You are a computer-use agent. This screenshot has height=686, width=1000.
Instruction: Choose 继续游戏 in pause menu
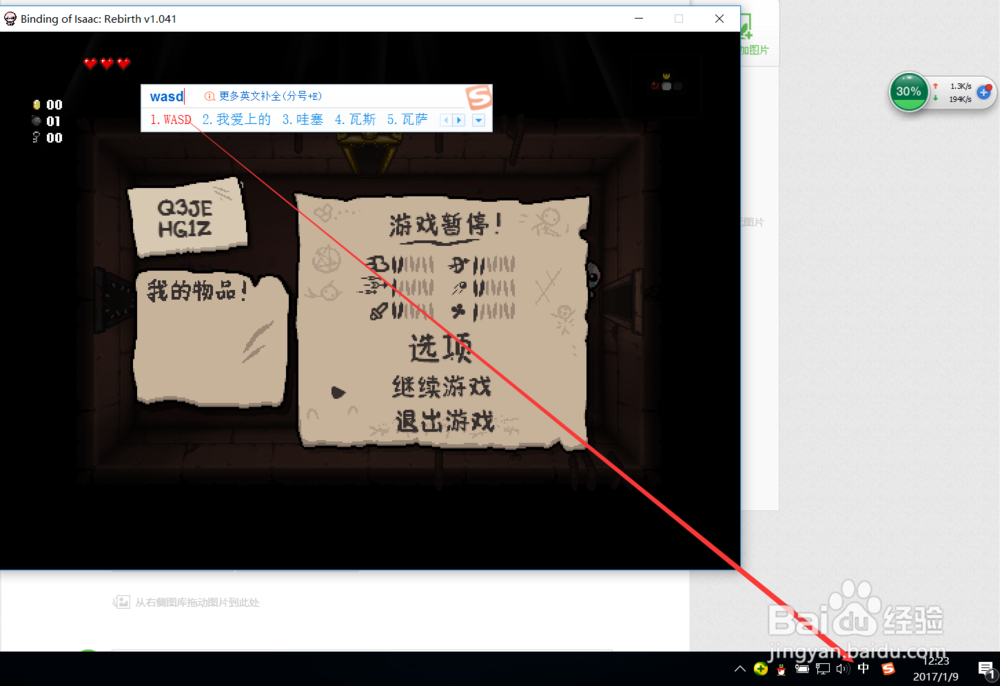(x=441, y=386)
